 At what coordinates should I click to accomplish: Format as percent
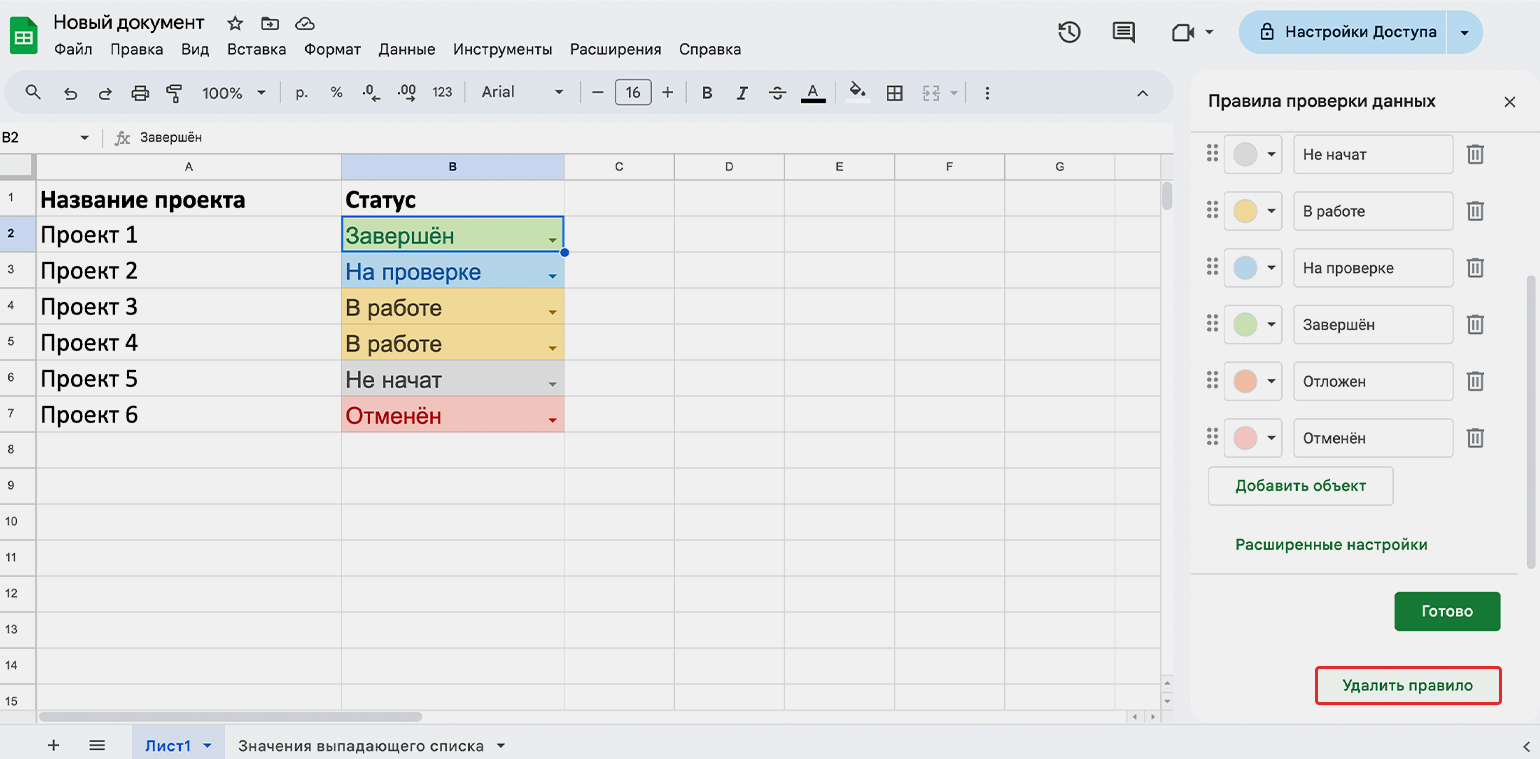336,92
